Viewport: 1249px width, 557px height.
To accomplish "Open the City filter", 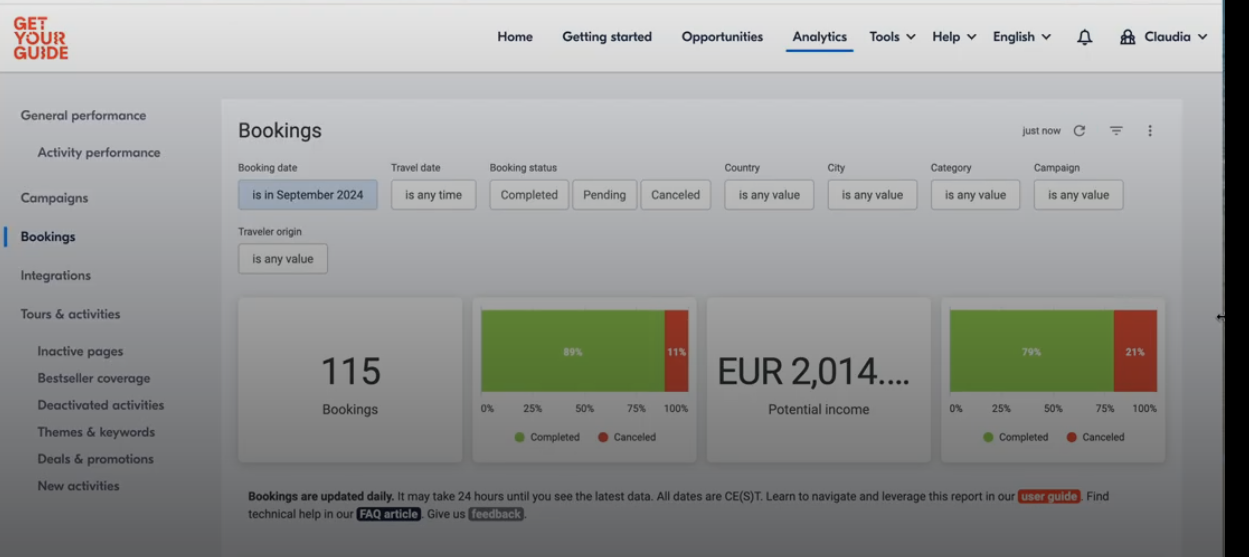I will pos(872,195).
